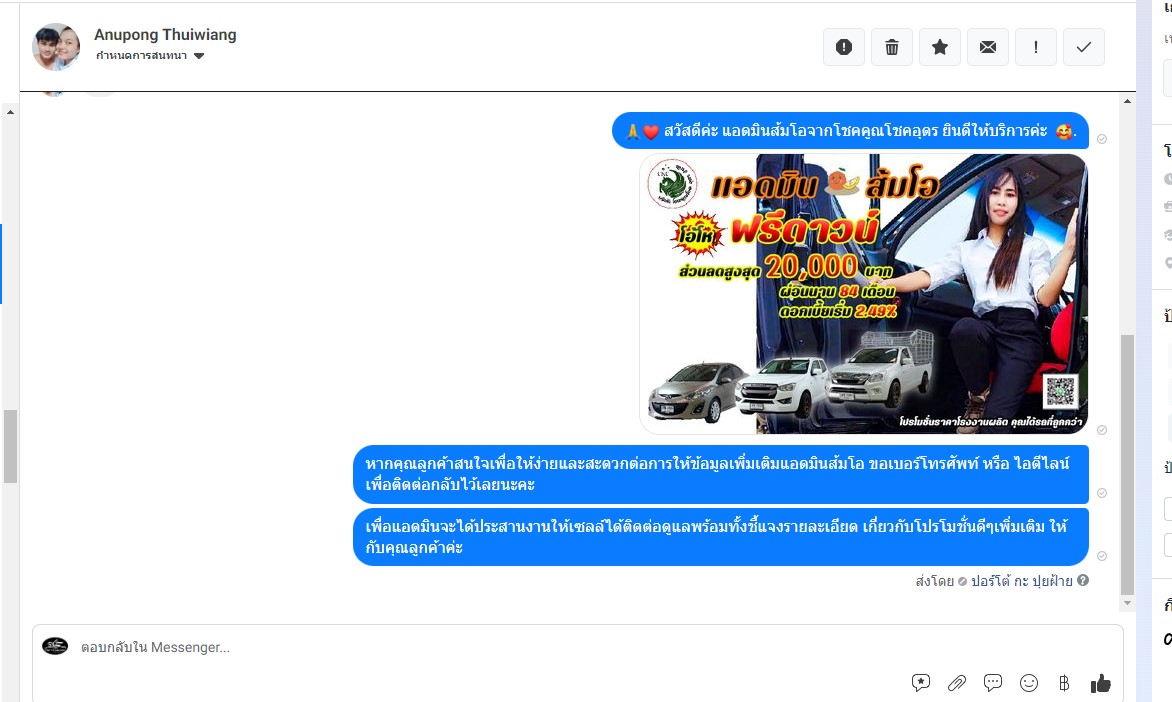Attach a file with paperclip icon

(x=957, y=683)
